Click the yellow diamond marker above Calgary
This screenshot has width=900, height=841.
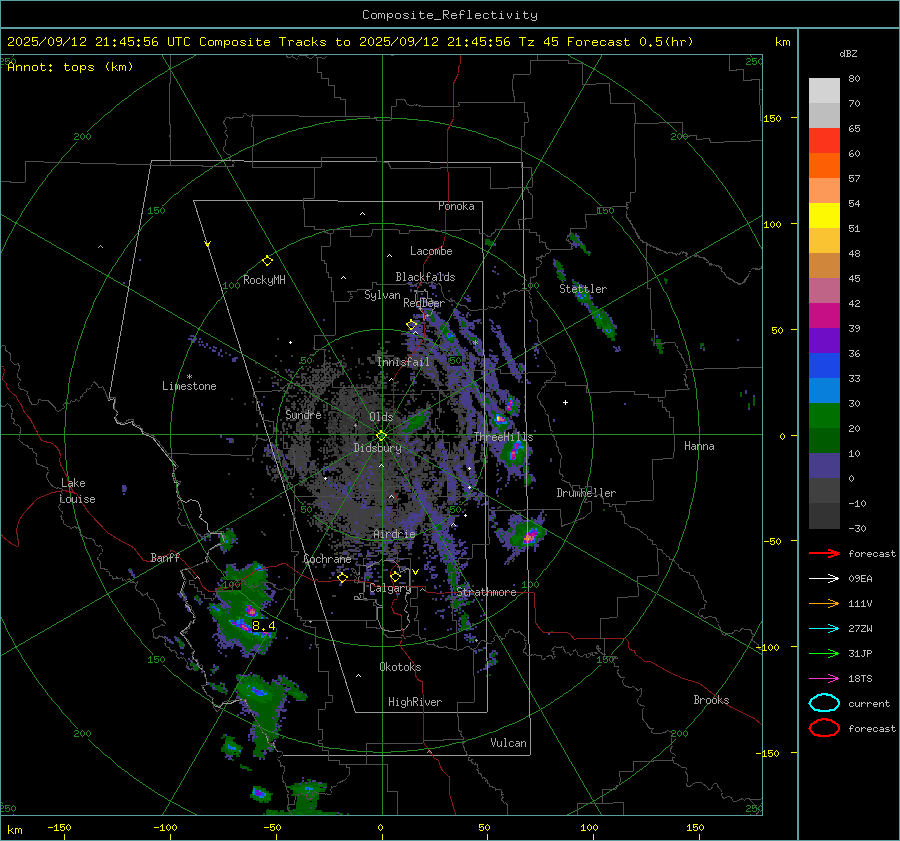(395, 576)
